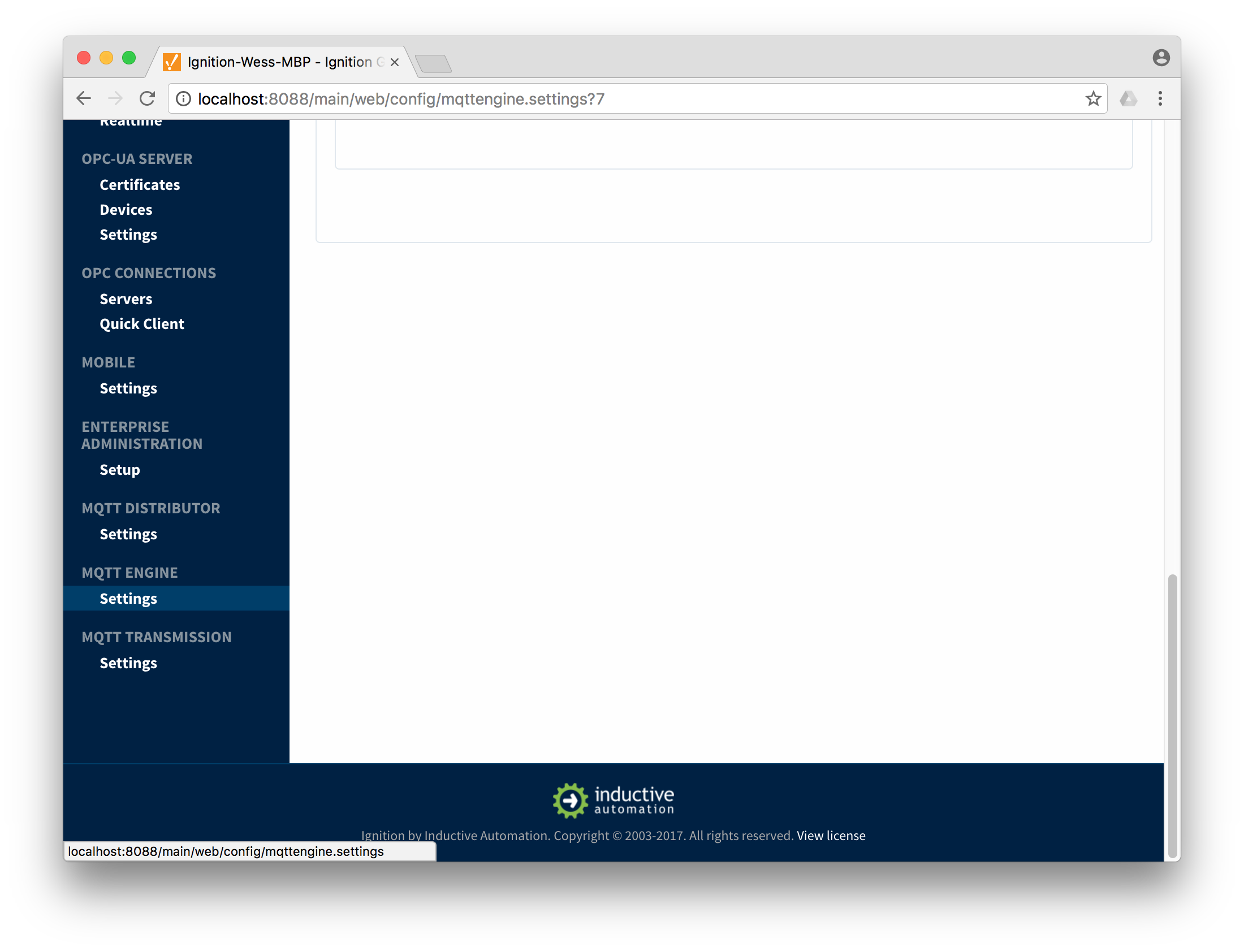This screenshot has width=1244, height=952.
Task: Click the MQTT DISTRIBUTOR section heading
Action: coord(151,508)
